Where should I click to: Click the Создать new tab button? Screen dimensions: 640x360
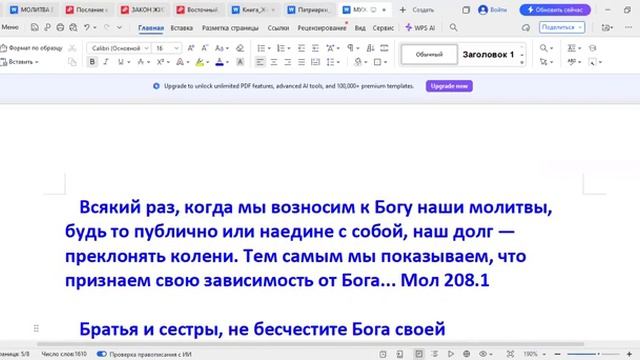click(x=417, y=10)
